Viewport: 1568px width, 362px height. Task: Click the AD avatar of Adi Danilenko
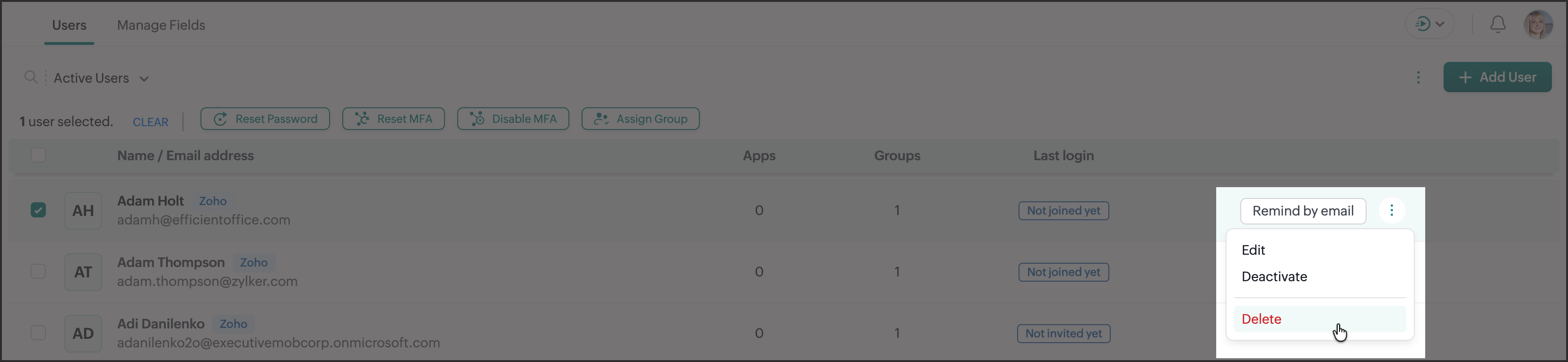point(83,333)
